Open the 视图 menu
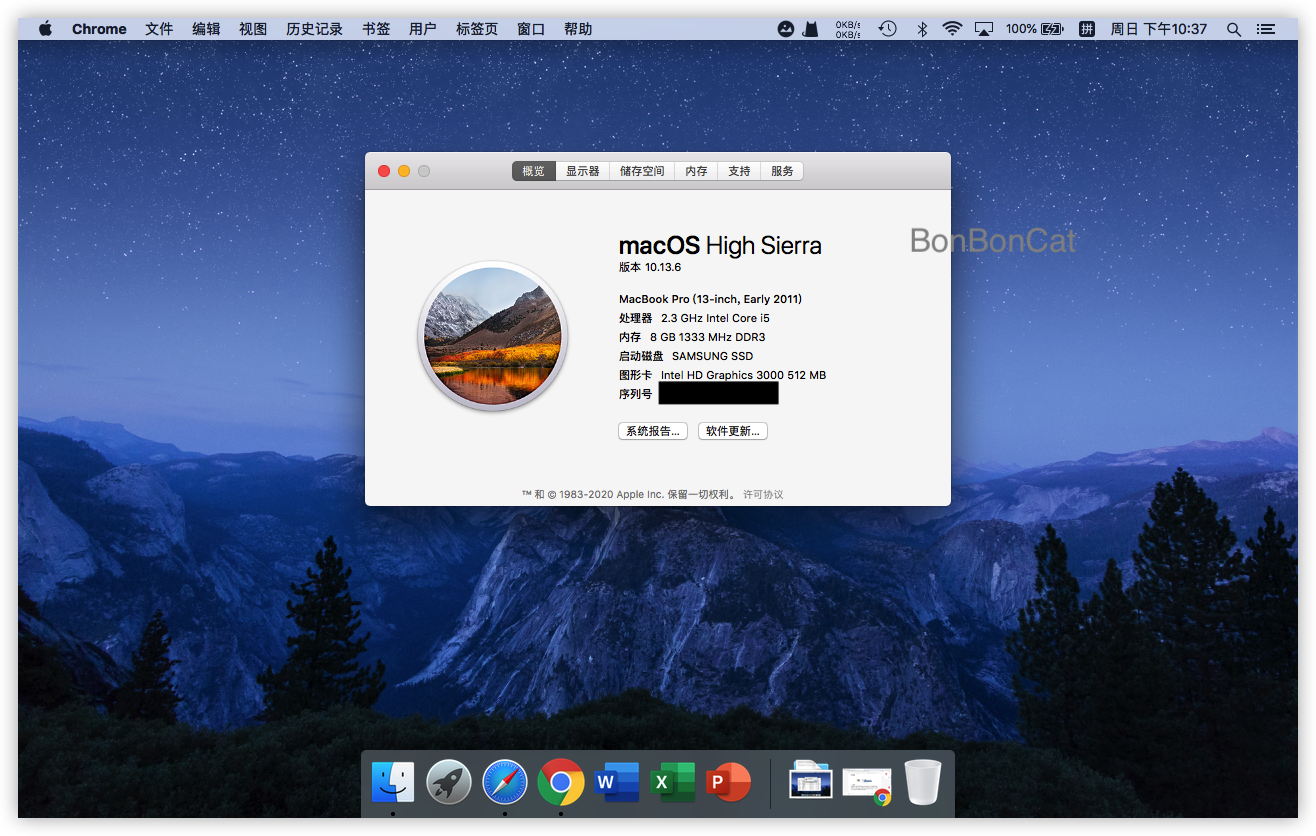Image resolution: width=1316 pixels, height=836 pixels. 253,29
